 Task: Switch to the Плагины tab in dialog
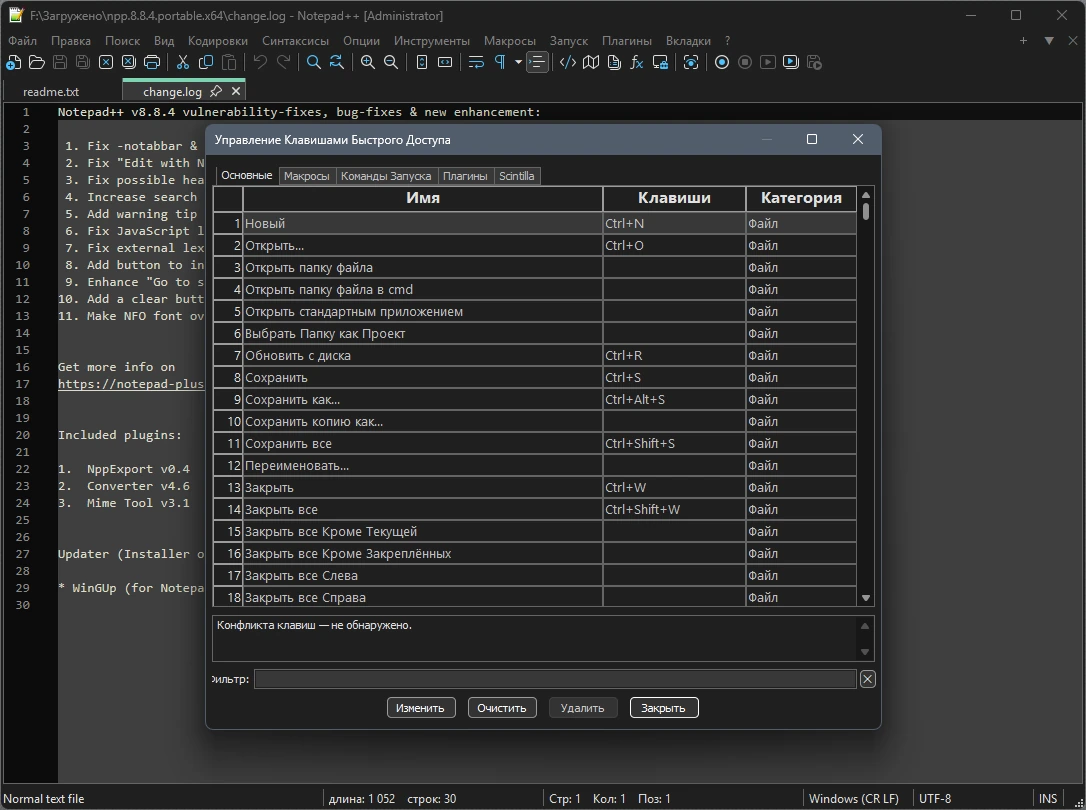click(x=465, y=176)
